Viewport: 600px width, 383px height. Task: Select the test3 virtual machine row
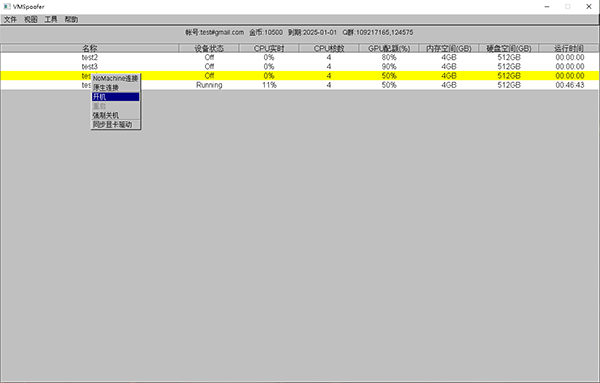pyautogui.click(x=299, y=67)
